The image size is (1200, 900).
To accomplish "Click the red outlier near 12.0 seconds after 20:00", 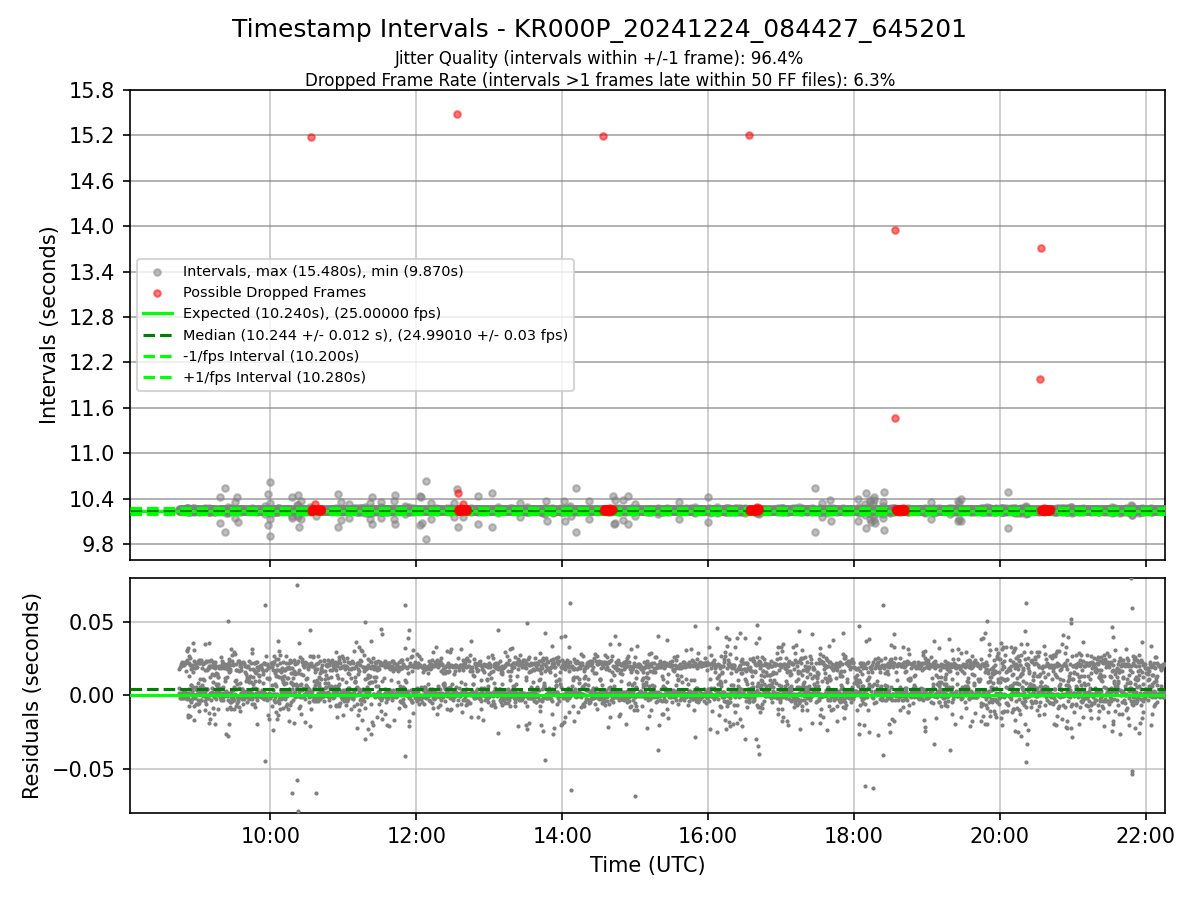I will (x=1040, y=379).
